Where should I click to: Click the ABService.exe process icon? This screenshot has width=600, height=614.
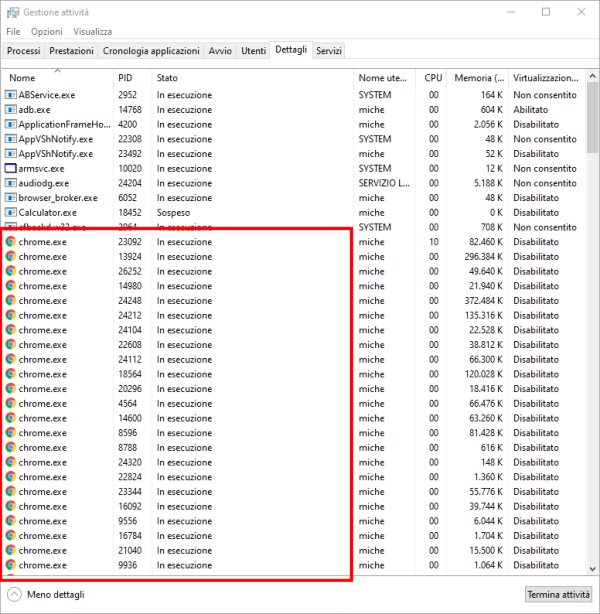pos(11,95)
